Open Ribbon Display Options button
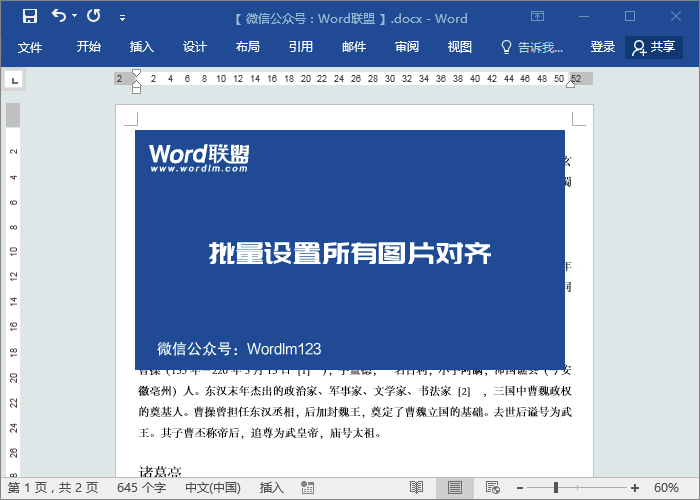The height and width of the screenshot is (500, 700). (538, 17)
